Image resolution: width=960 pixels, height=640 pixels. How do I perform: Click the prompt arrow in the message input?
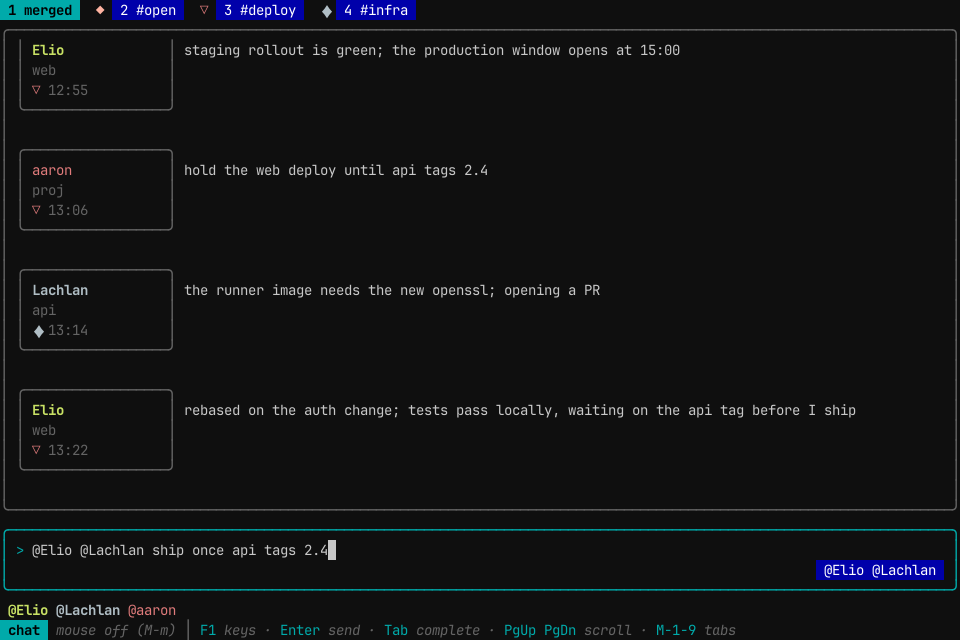(20, 551)
